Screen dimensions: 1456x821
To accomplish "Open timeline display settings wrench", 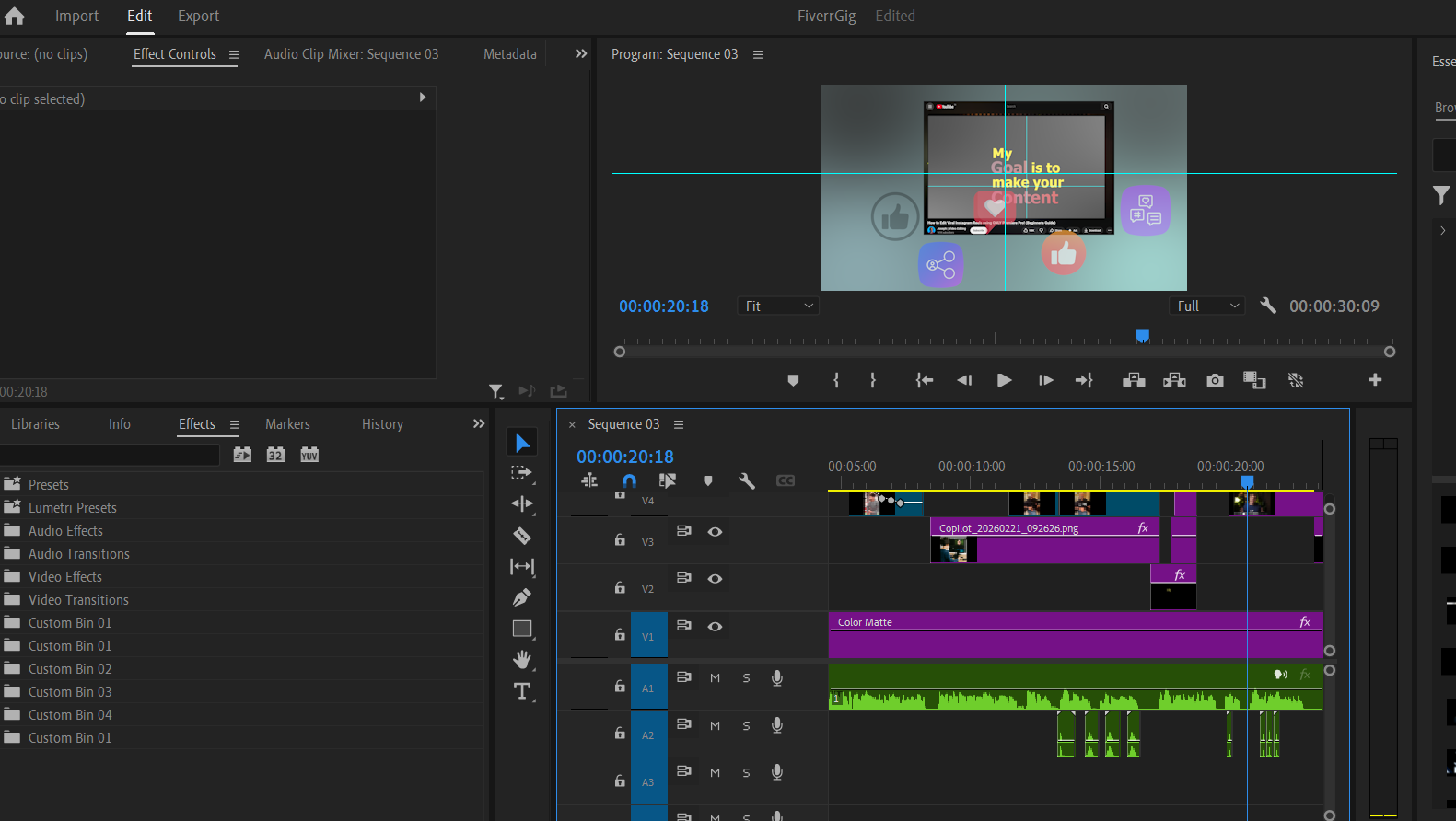I will [x=747, y=480].
